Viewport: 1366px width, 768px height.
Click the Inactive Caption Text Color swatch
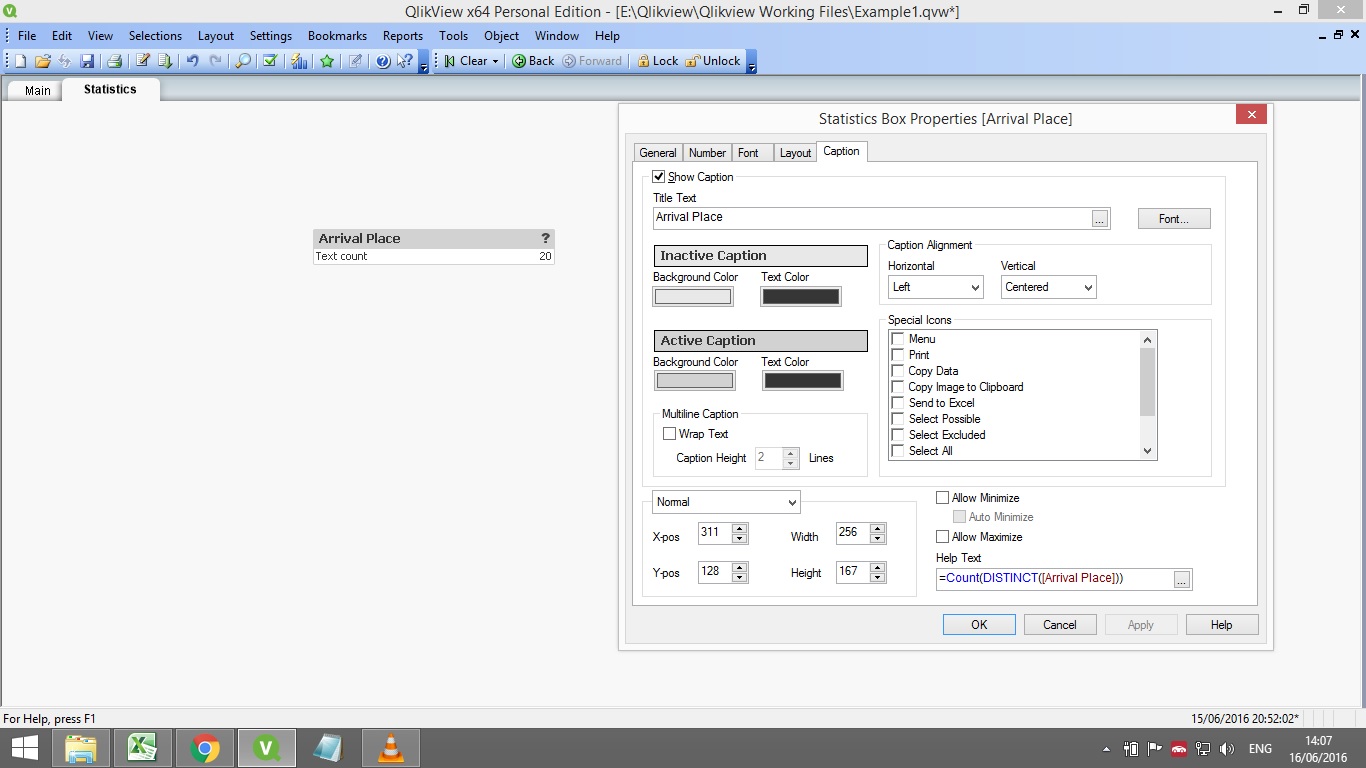click(x=800, y=297)
